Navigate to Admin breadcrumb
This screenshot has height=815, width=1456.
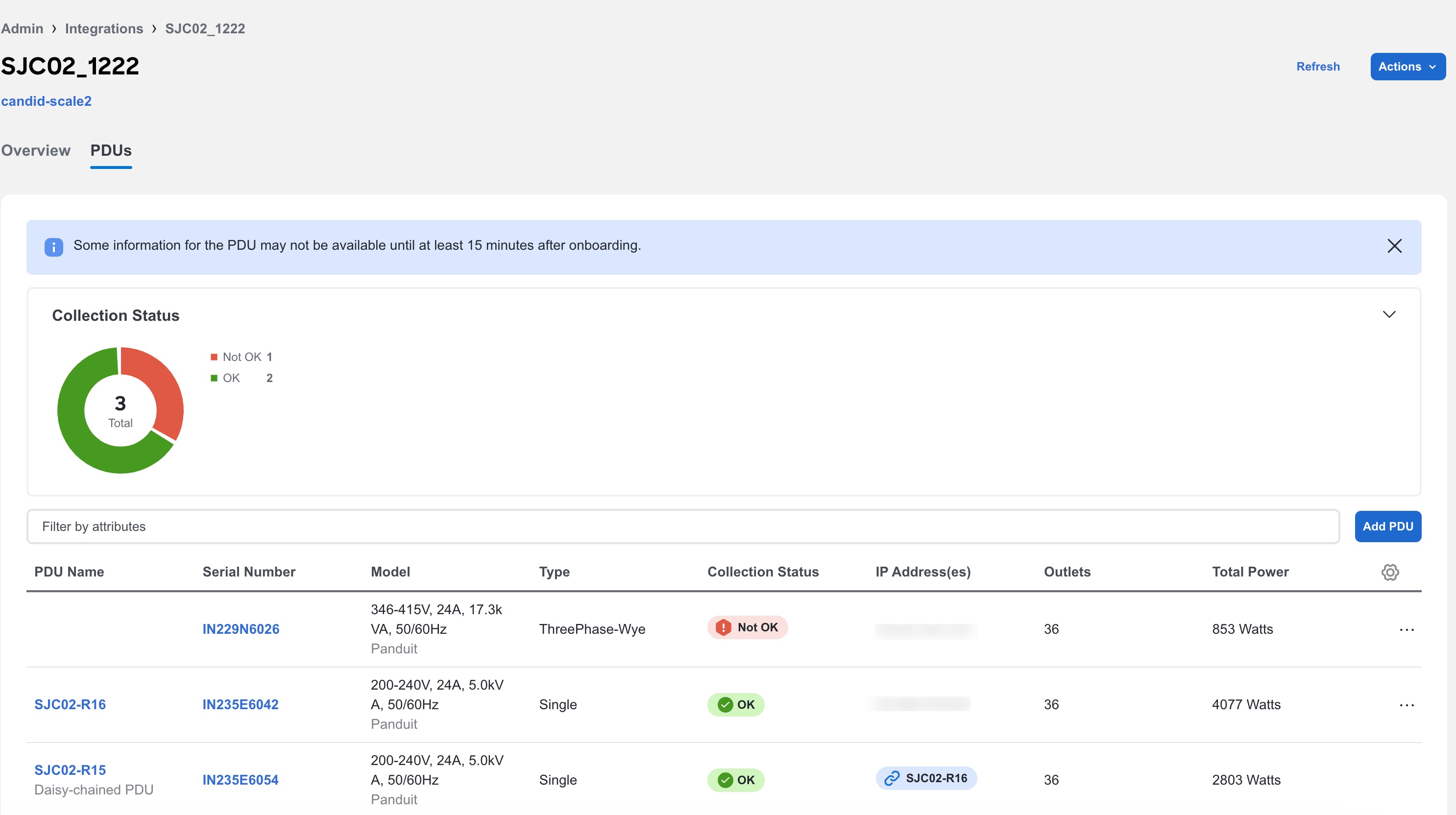click(22, 28)
